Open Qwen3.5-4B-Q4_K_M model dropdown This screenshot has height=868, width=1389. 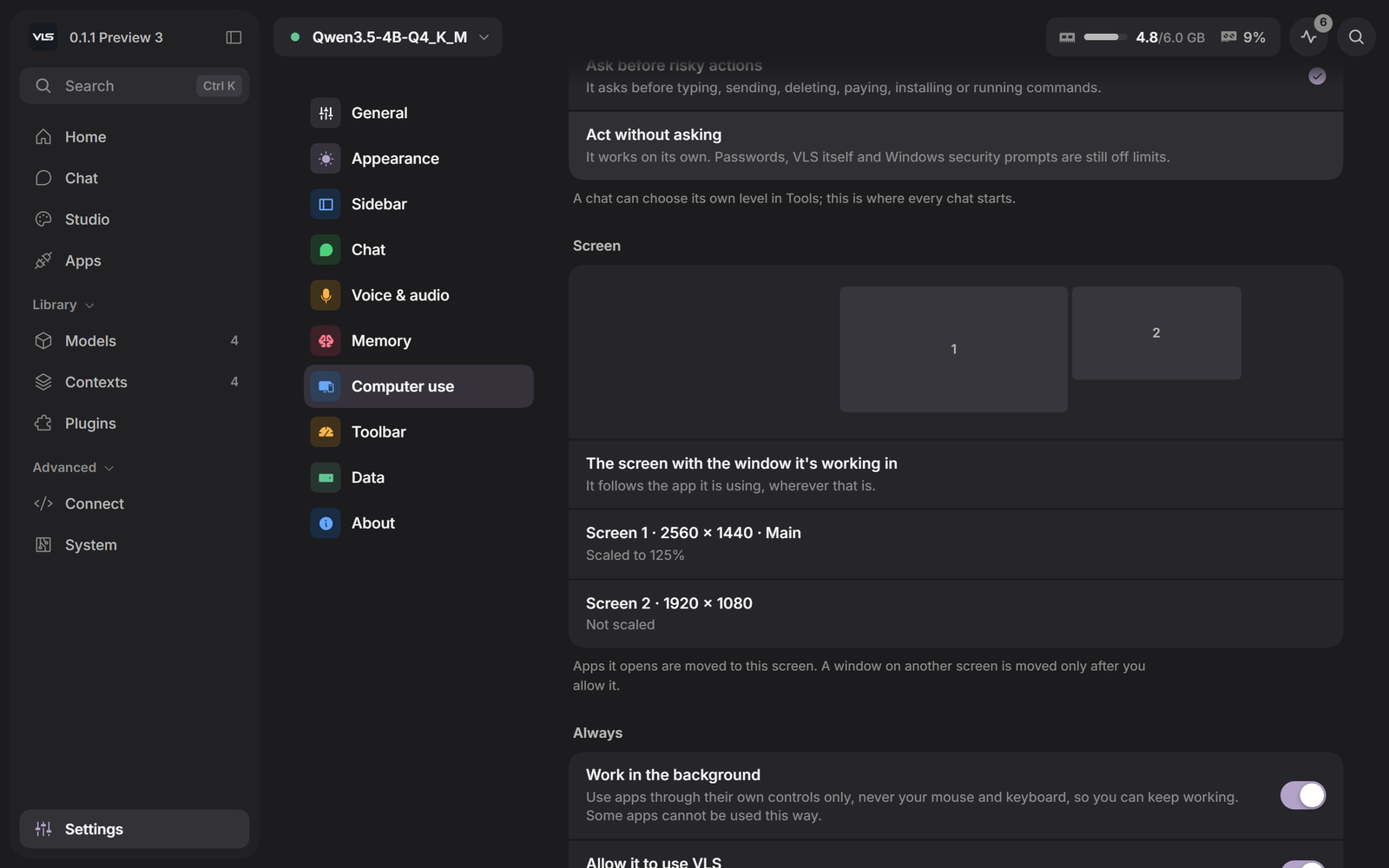point(388,37)
